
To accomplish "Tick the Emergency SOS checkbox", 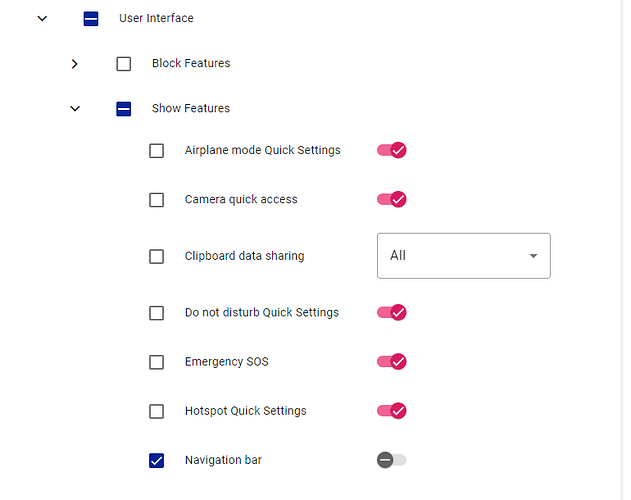I will coord(157,362).
